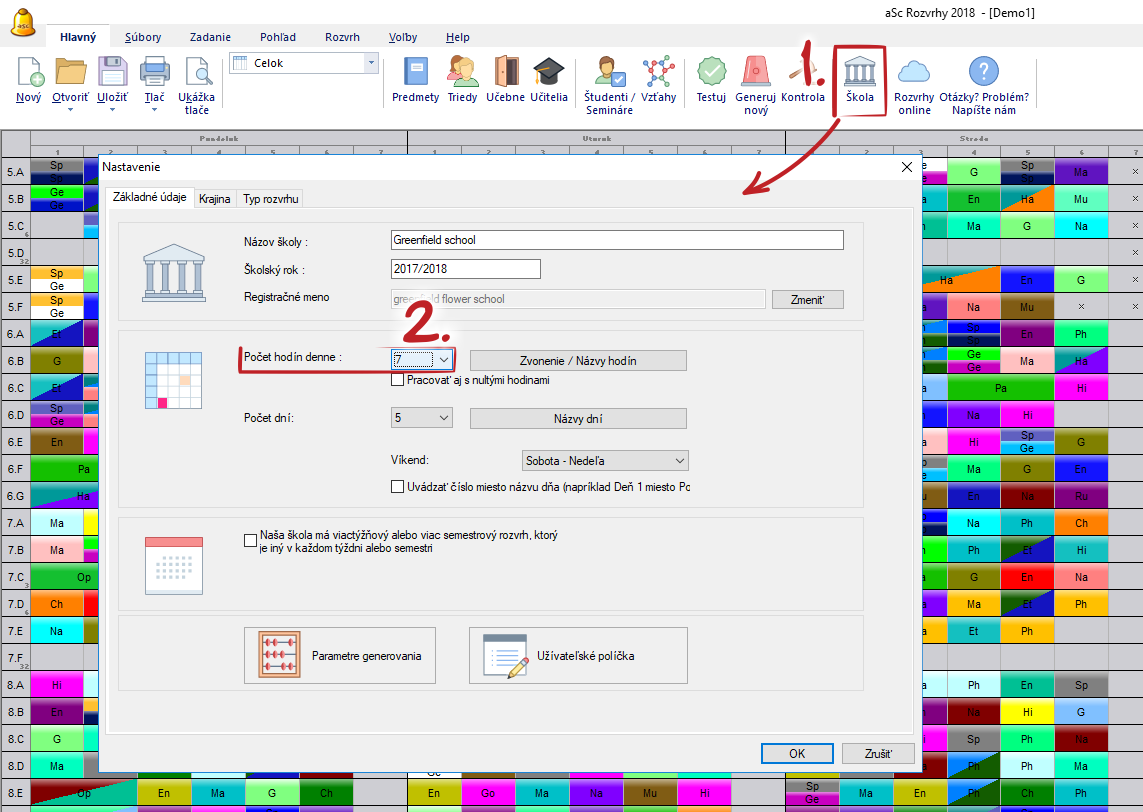Viewport: 1143px width, 812px height.
Task: Click the 'Zvonenie / Názvy hodín' button
Action: 578,360
